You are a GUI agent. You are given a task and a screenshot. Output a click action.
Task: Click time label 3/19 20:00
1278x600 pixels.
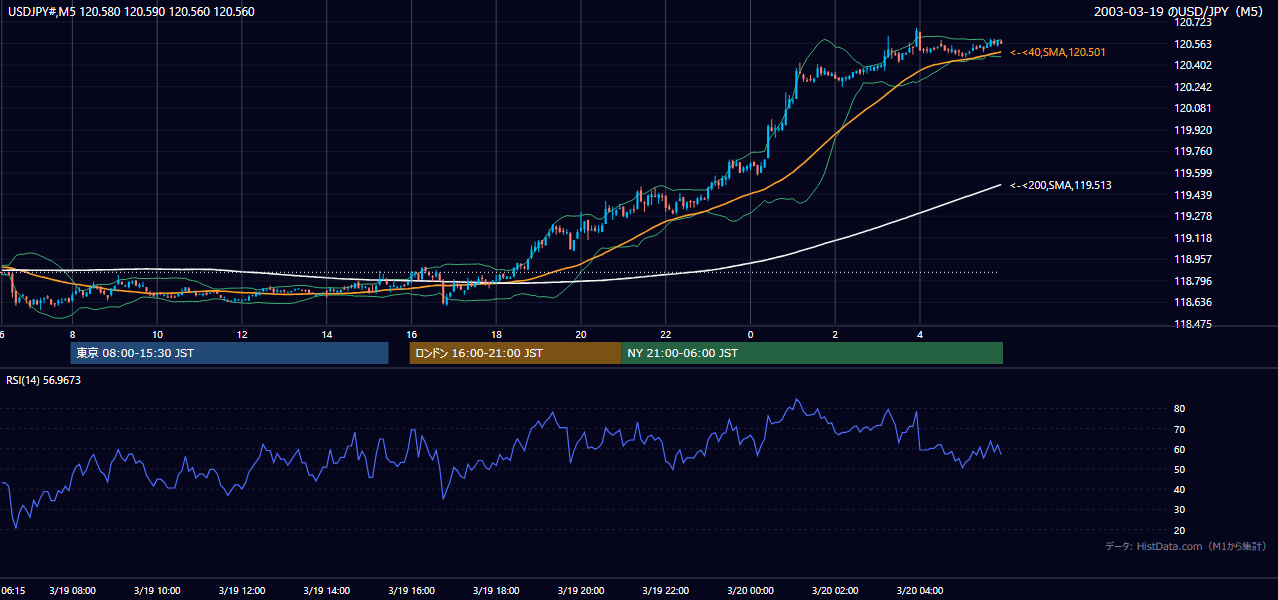581,591
